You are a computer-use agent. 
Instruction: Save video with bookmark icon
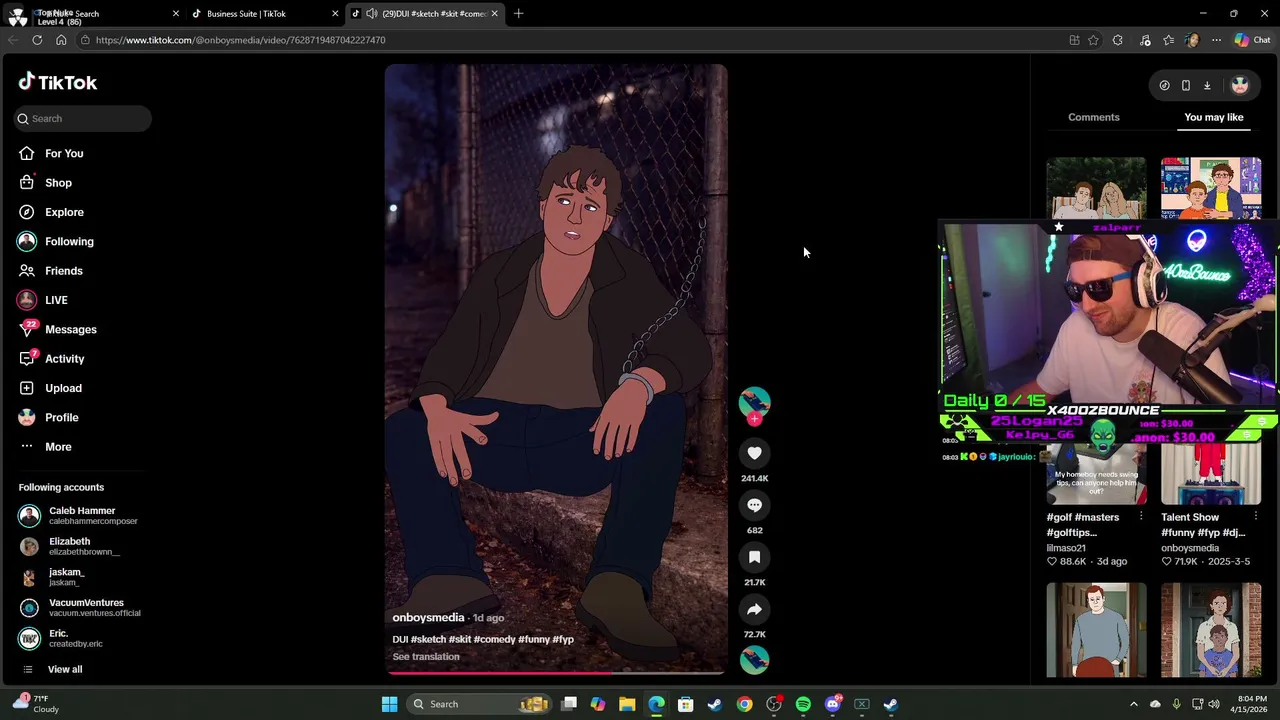point(755,557)
